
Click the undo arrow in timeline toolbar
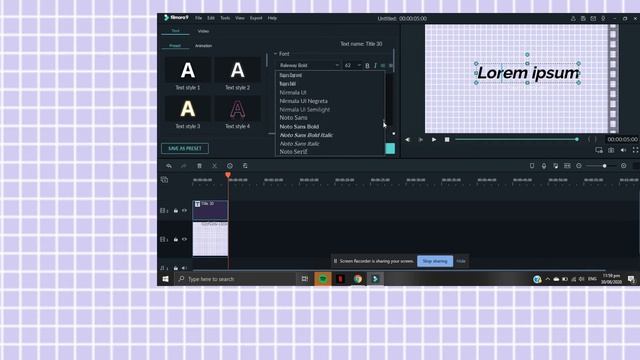pyautogui.click(x=169, y=166)
